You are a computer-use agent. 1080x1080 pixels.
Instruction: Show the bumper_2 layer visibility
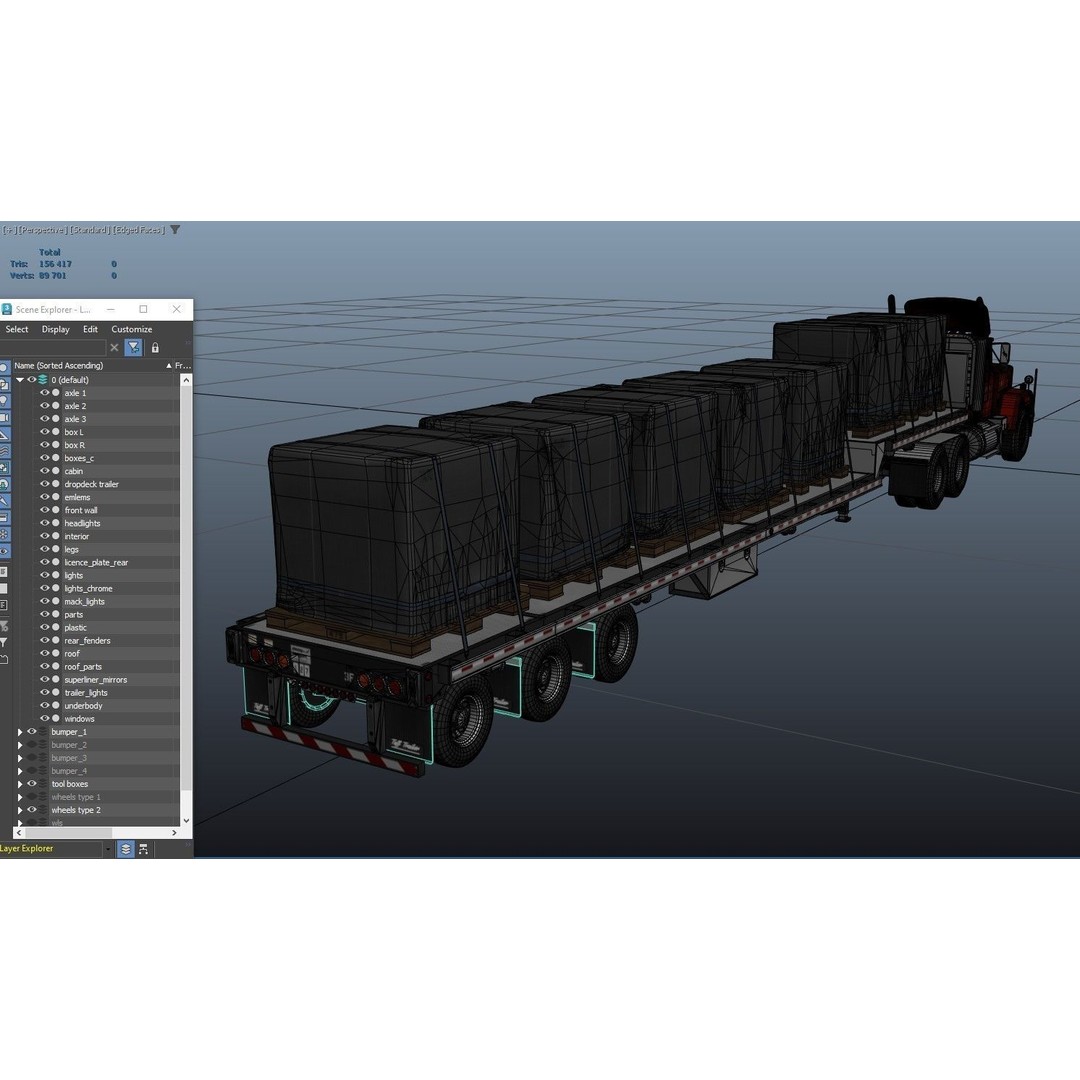click(x=30, y=744)
